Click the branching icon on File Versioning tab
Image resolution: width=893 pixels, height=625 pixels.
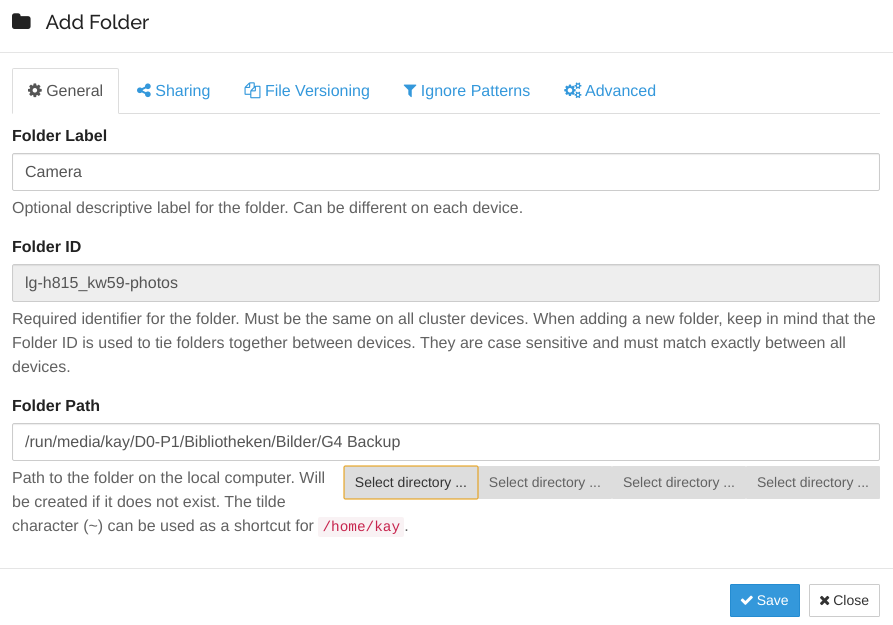pos(250,90)
